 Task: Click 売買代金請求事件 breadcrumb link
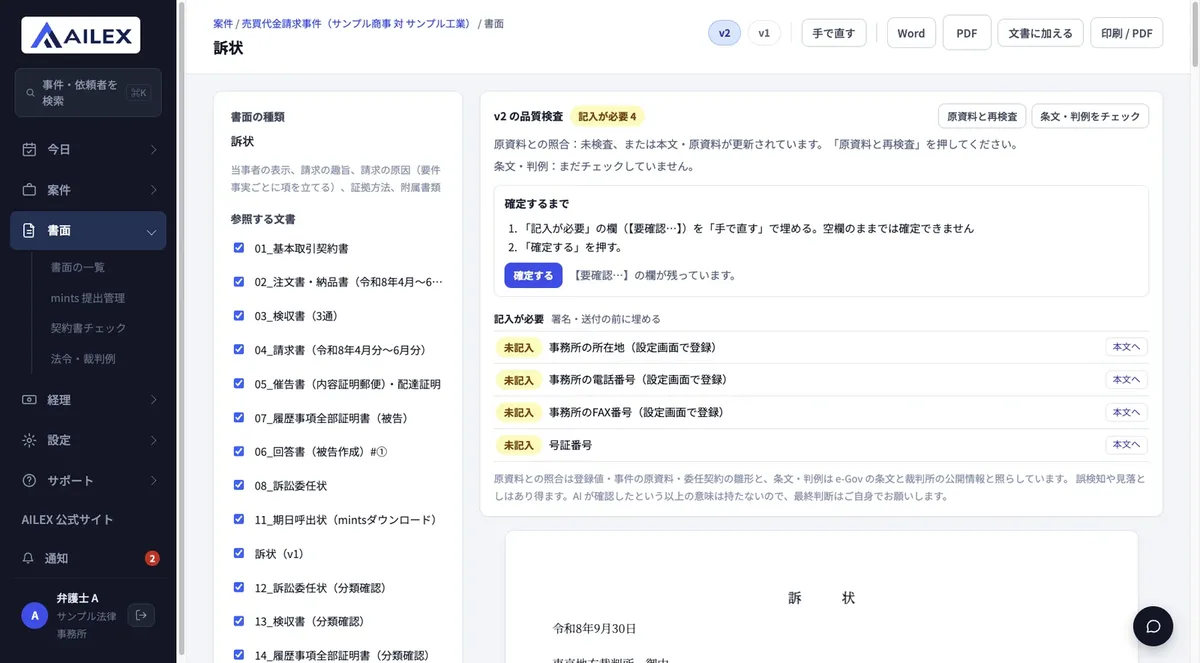click(x=357, y=22)
